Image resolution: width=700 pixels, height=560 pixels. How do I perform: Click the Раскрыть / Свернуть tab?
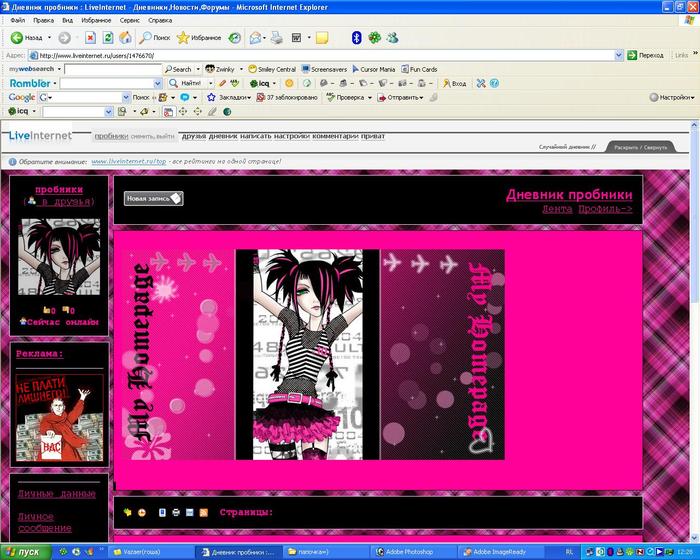tap(640, 147)
